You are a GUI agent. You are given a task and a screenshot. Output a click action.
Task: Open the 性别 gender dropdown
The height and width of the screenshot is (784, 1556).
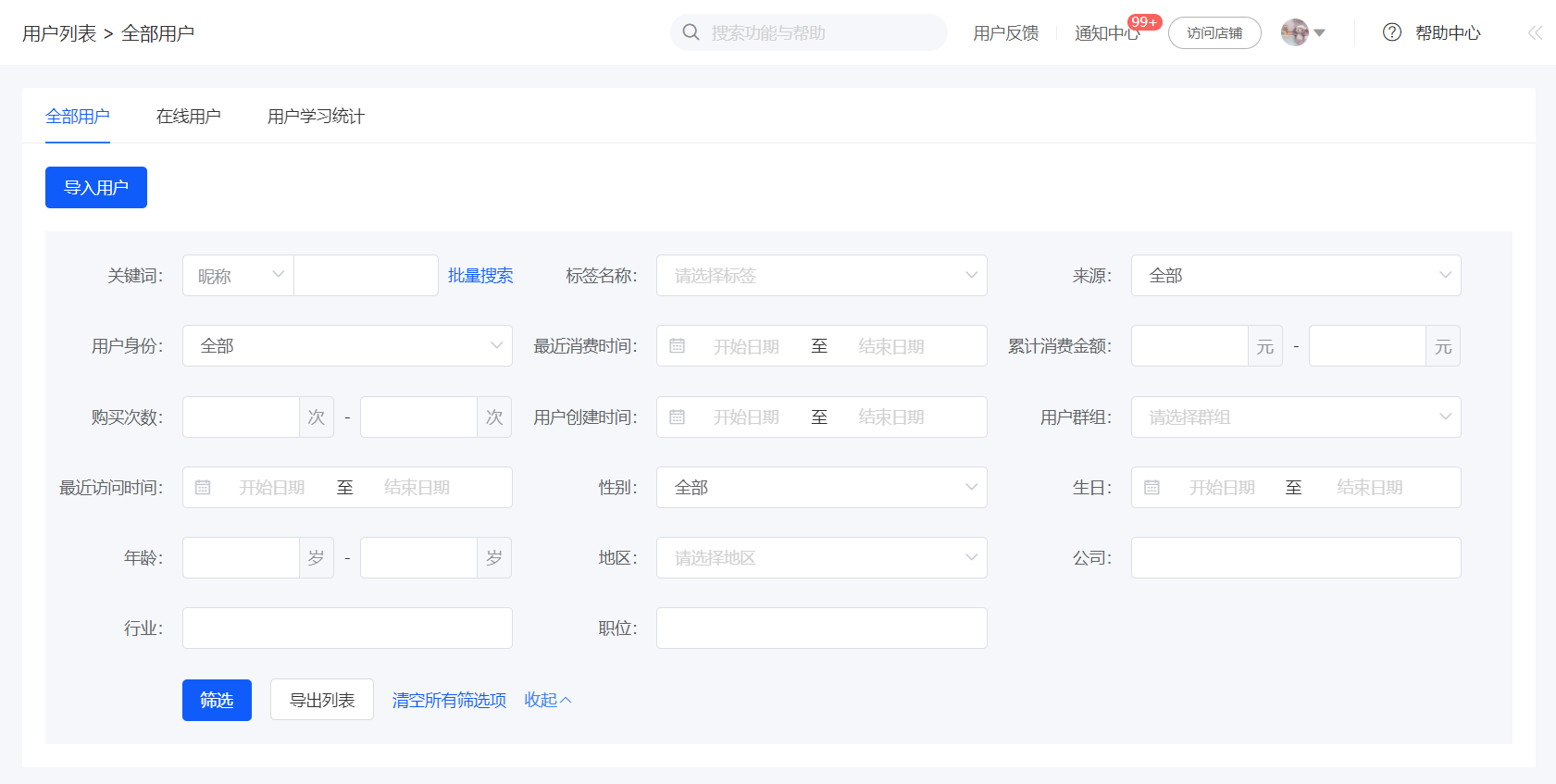click(821, 488)
